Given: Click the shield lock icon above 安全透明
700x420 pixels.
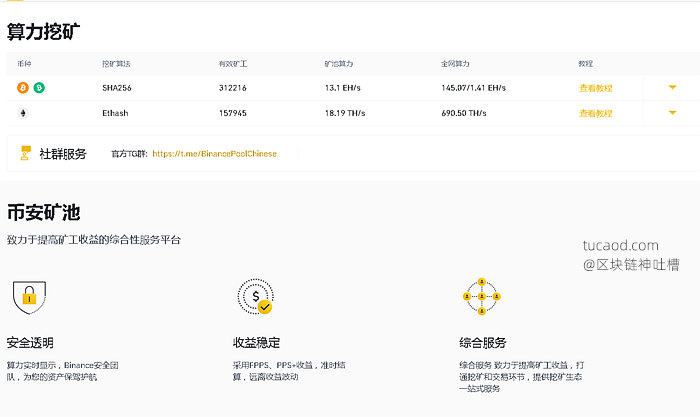Looking at the screenshot, I should 29,297.
